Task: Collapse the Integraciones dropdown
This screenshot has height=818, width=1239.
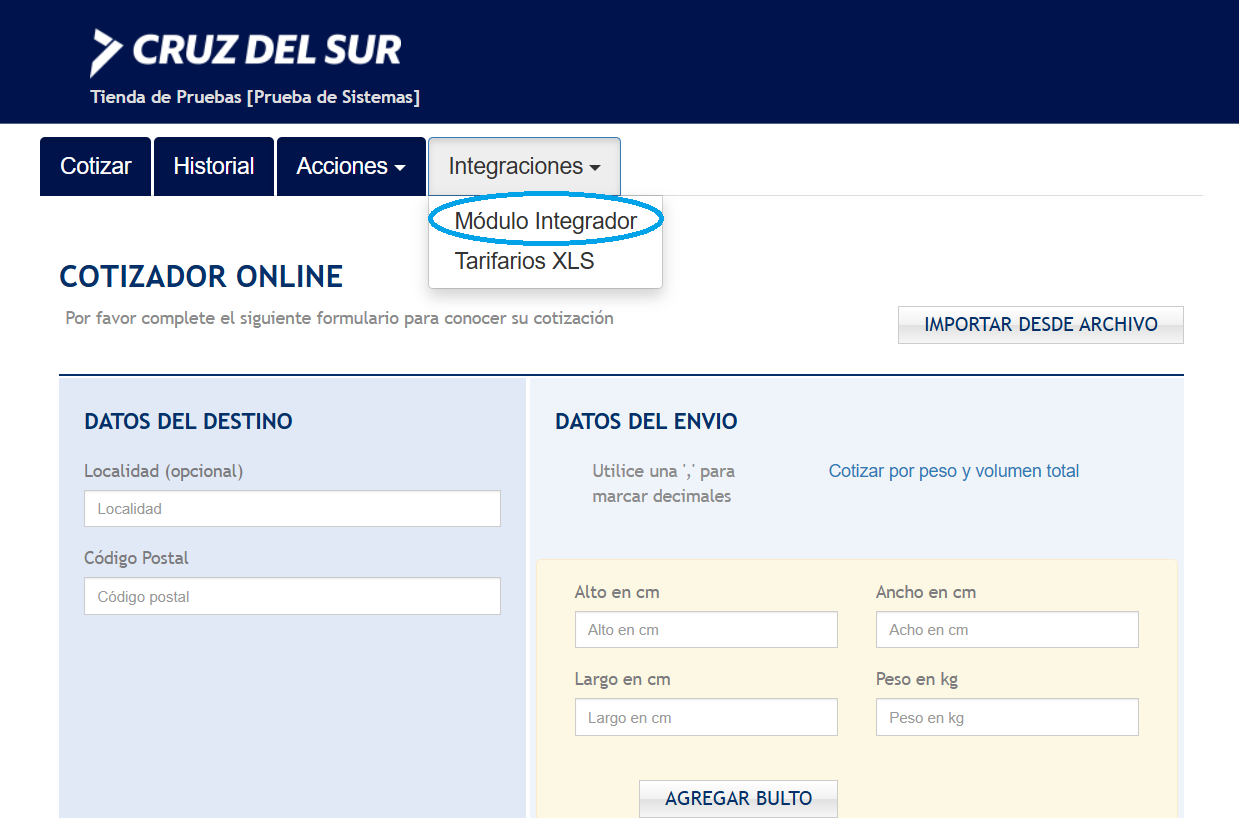Action: [x=524, y=166]
